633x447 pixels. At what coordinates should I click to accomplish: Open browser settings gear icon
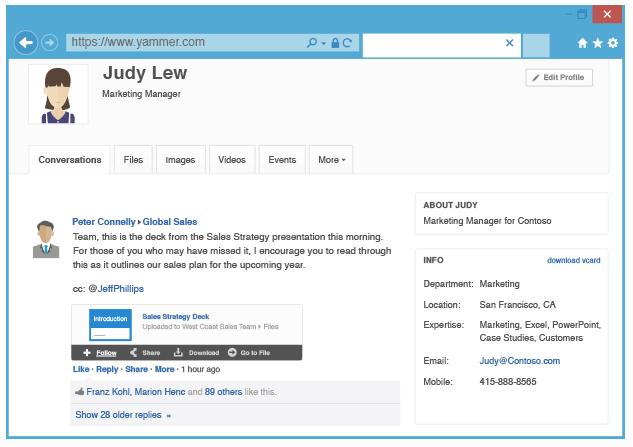[x=613, y=43]
